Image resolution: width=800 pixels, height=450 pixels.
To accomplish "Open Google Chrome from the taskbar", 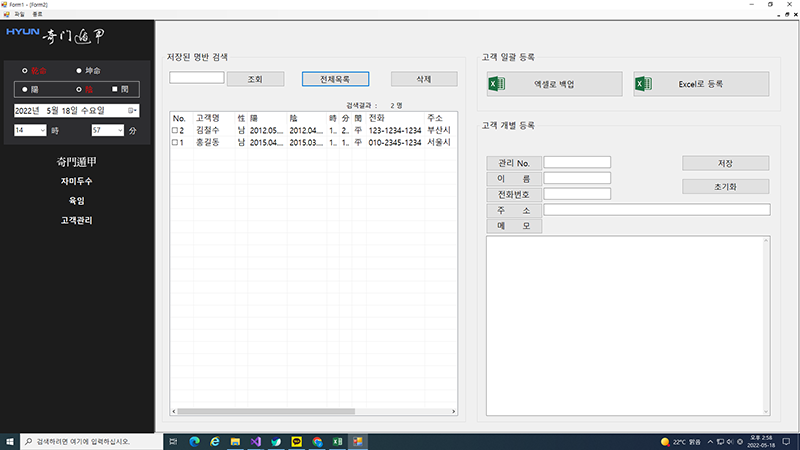I will pos(317,441).
